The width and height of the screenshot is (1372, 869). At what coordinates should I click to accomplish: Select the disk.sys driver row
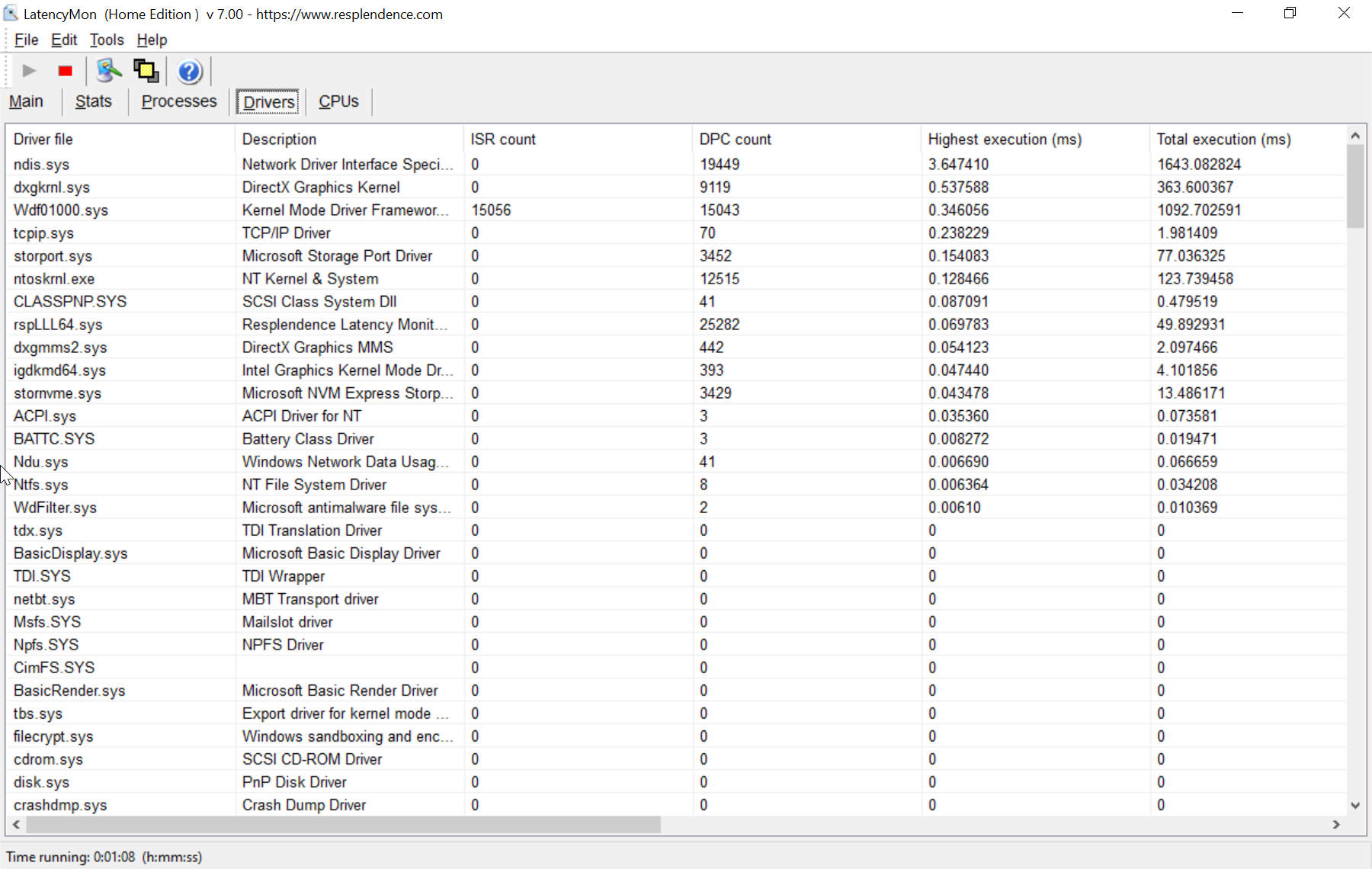tap(676, 782)
